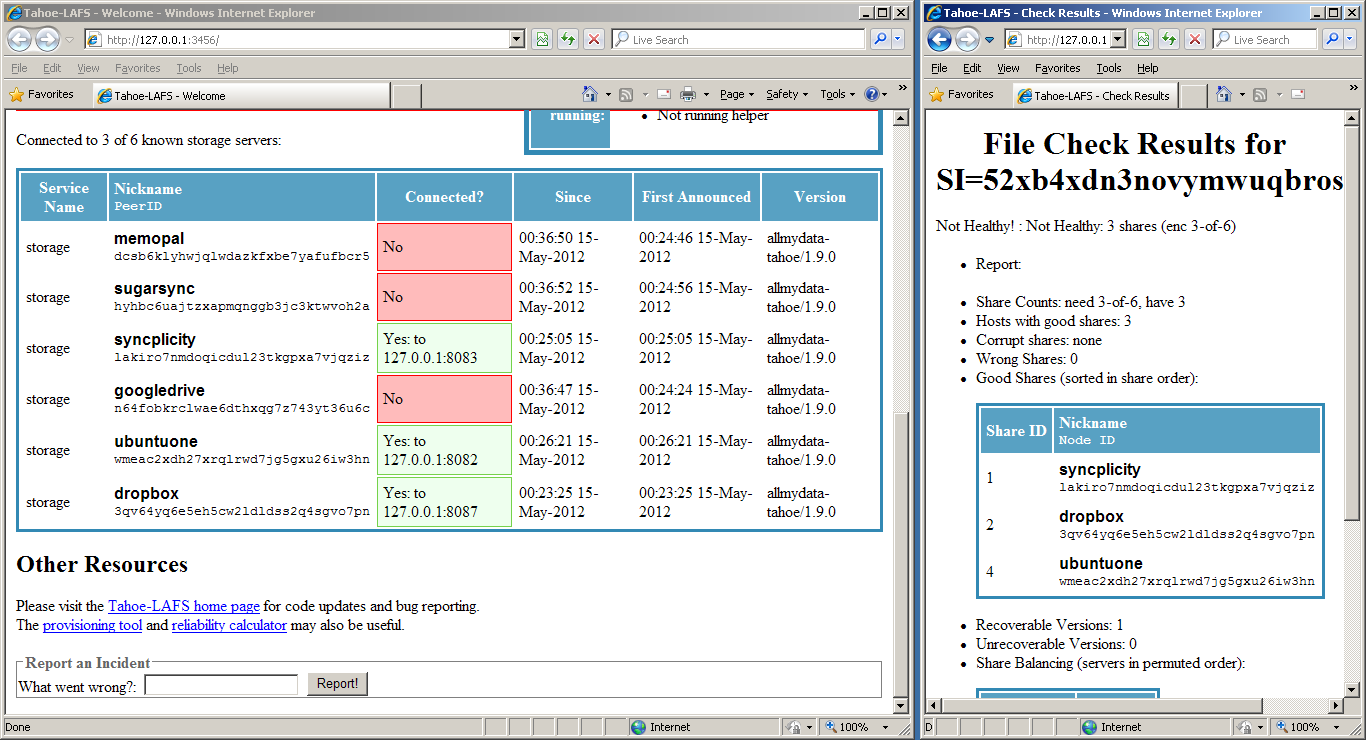Go forward in the Welcome window
The height and width of the screenshot is (740, 1366).
[47, 40]
